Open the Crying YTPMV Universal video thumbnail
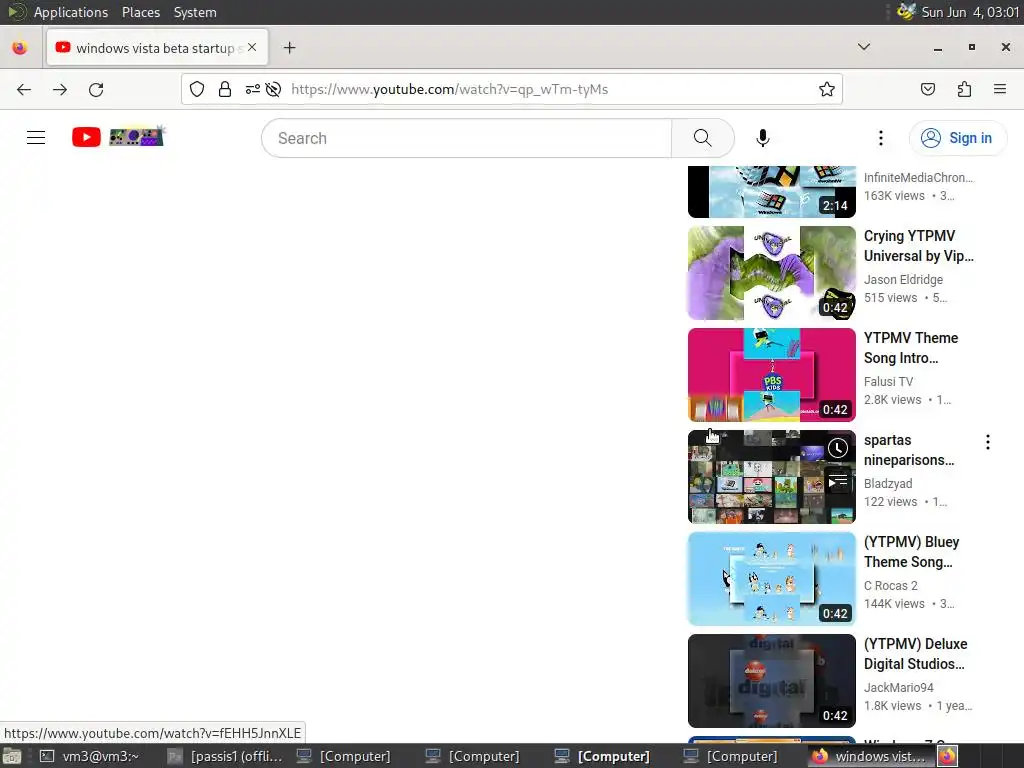Image resolution: width=1024 pixels, height=768 pixels. pos(772,273)
